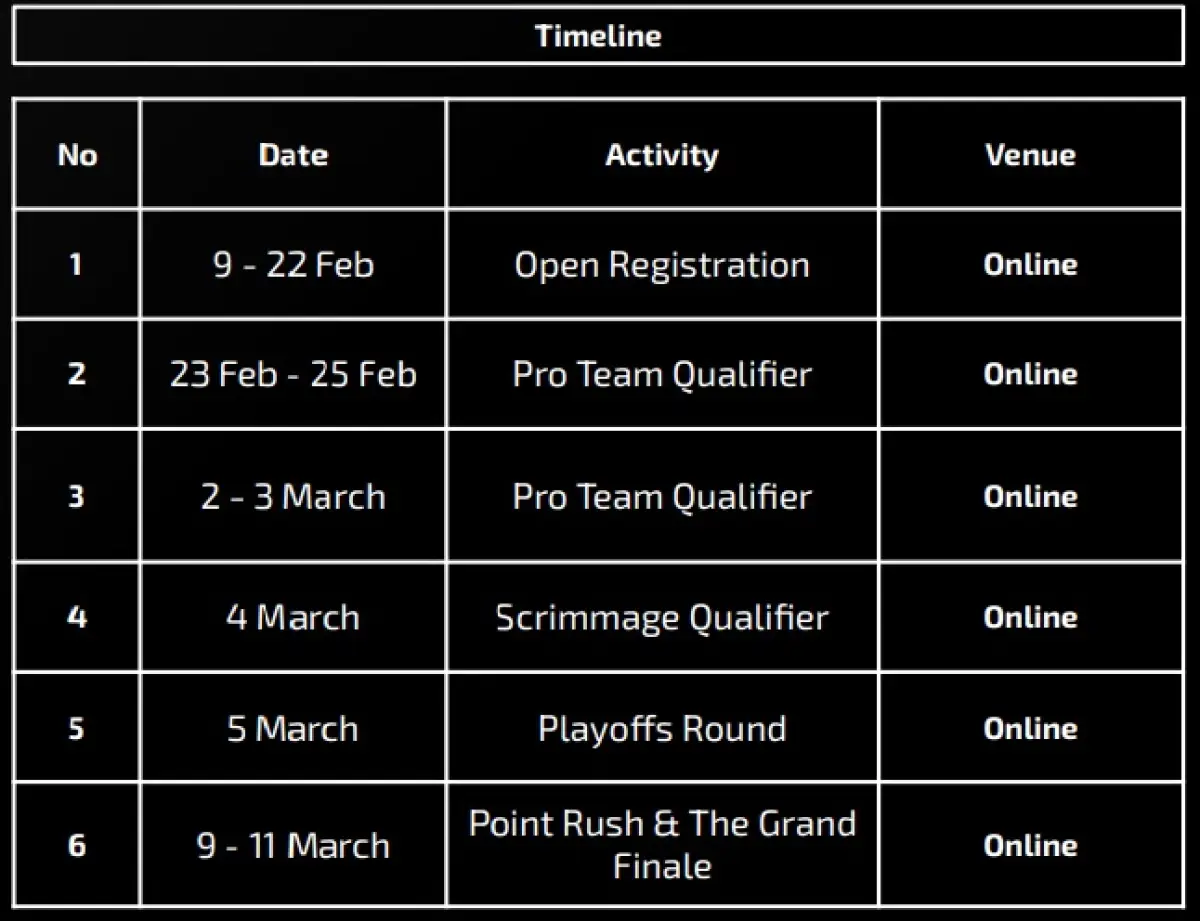This screenshot has width=1200, height=921.
Task: Click the 2 - 3 March date cell
Action: 293,496
